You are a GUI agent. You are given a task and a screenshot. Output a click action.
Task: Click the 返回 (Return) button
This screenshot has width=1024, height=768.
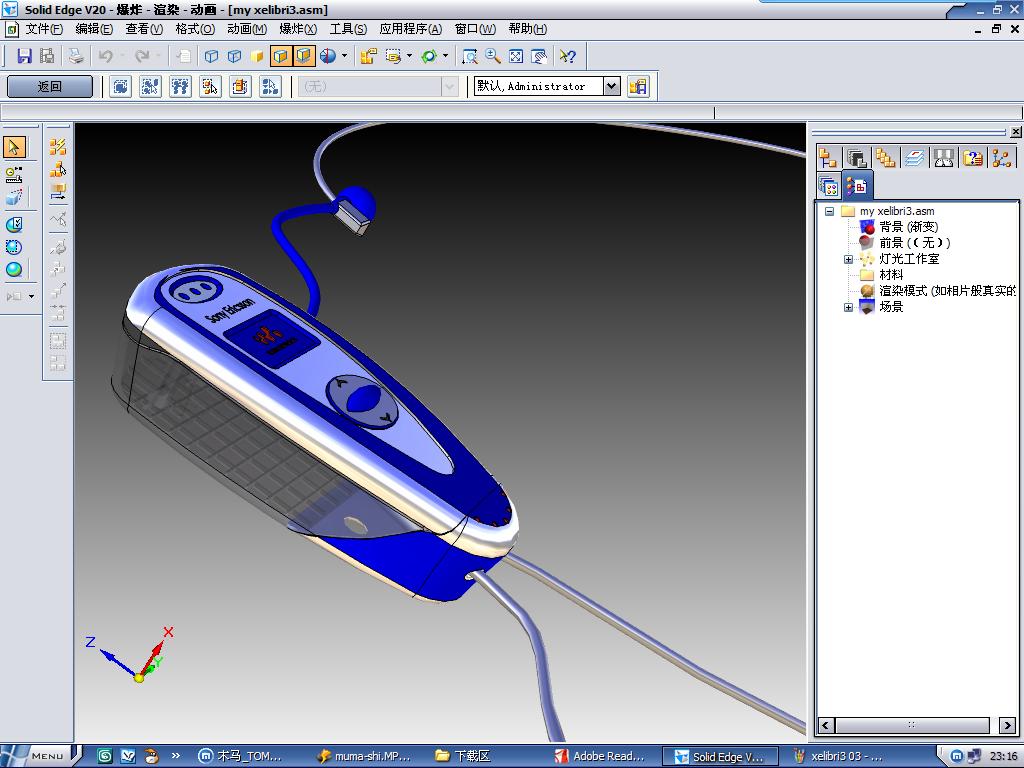point(50,86)
